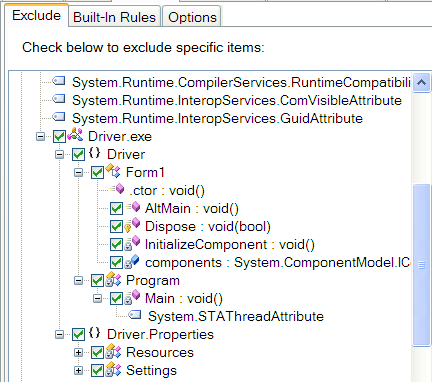Click the scrollbar up arrow

(x=421, y=82)
